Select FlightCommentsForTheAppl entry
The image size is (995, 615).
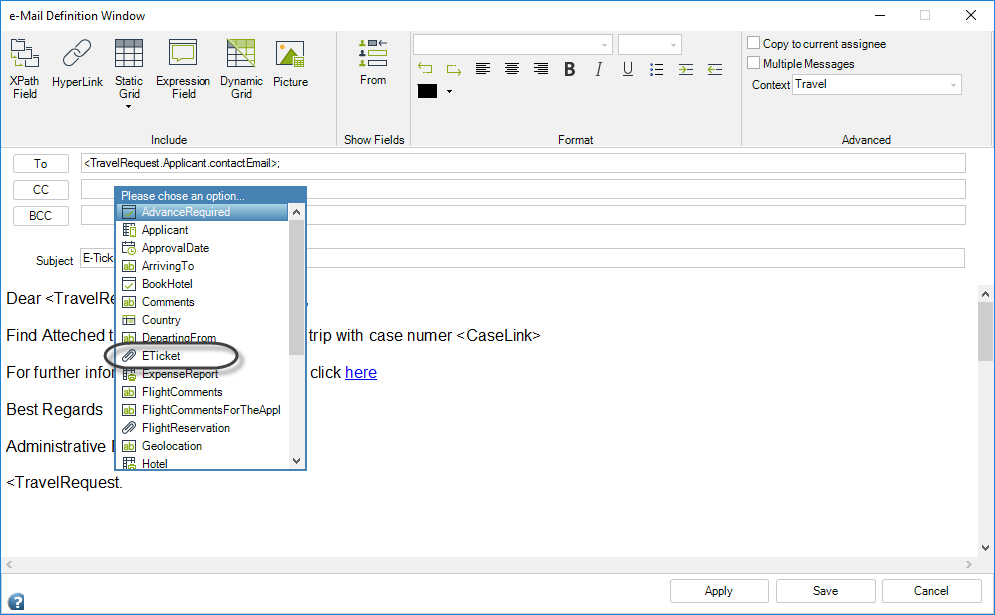(202, 410)
